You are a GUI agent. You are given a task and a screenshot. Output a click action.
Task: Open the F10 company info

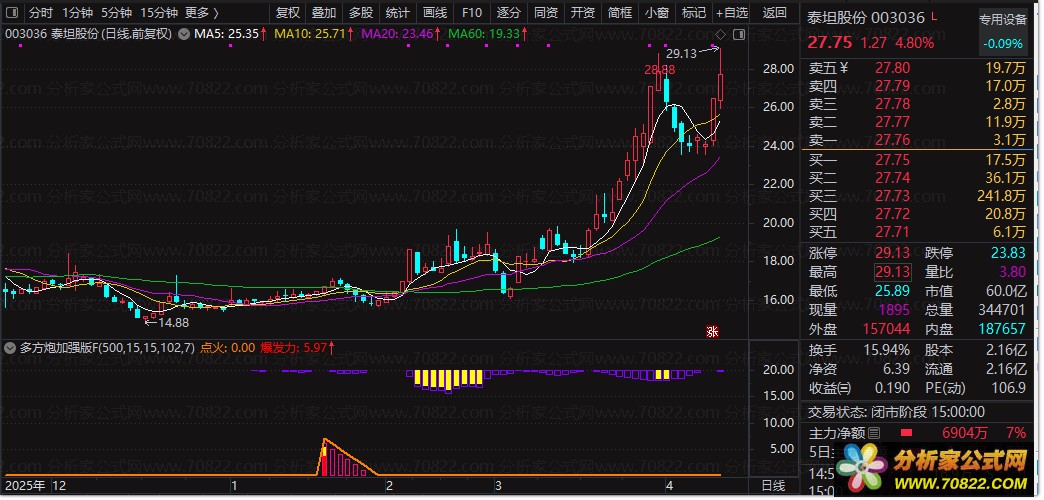tap(471, 13)
